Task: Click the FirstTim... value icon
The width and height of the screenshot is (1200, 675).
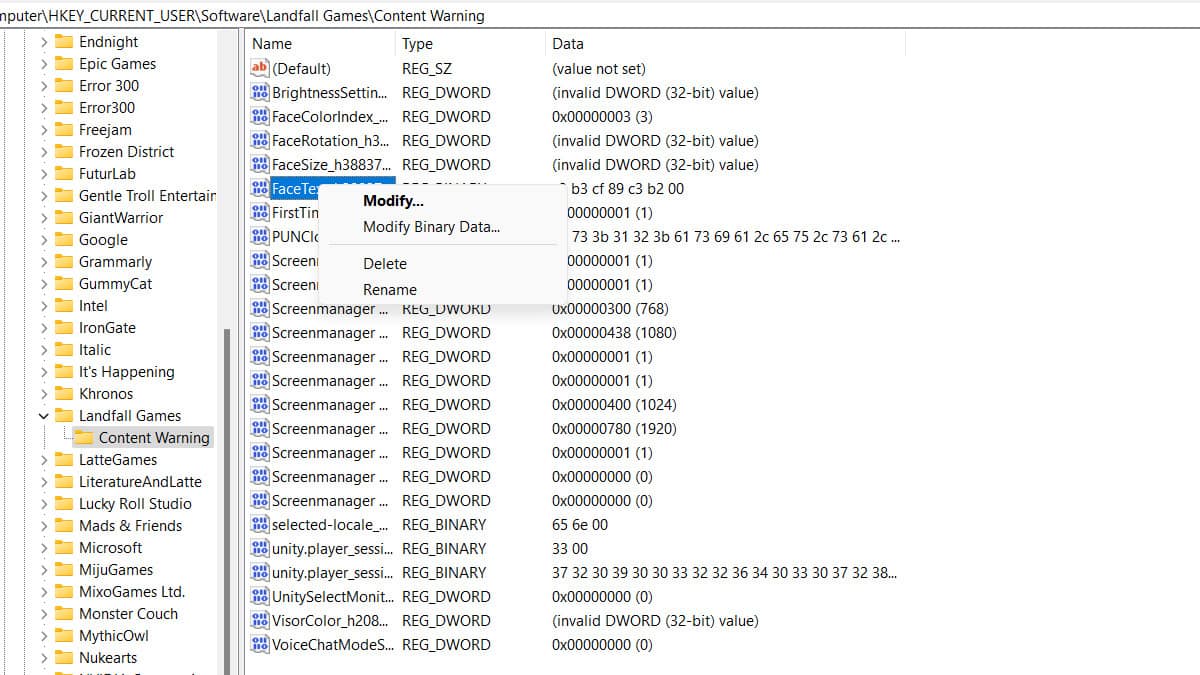Action: (x=260, y=212)
